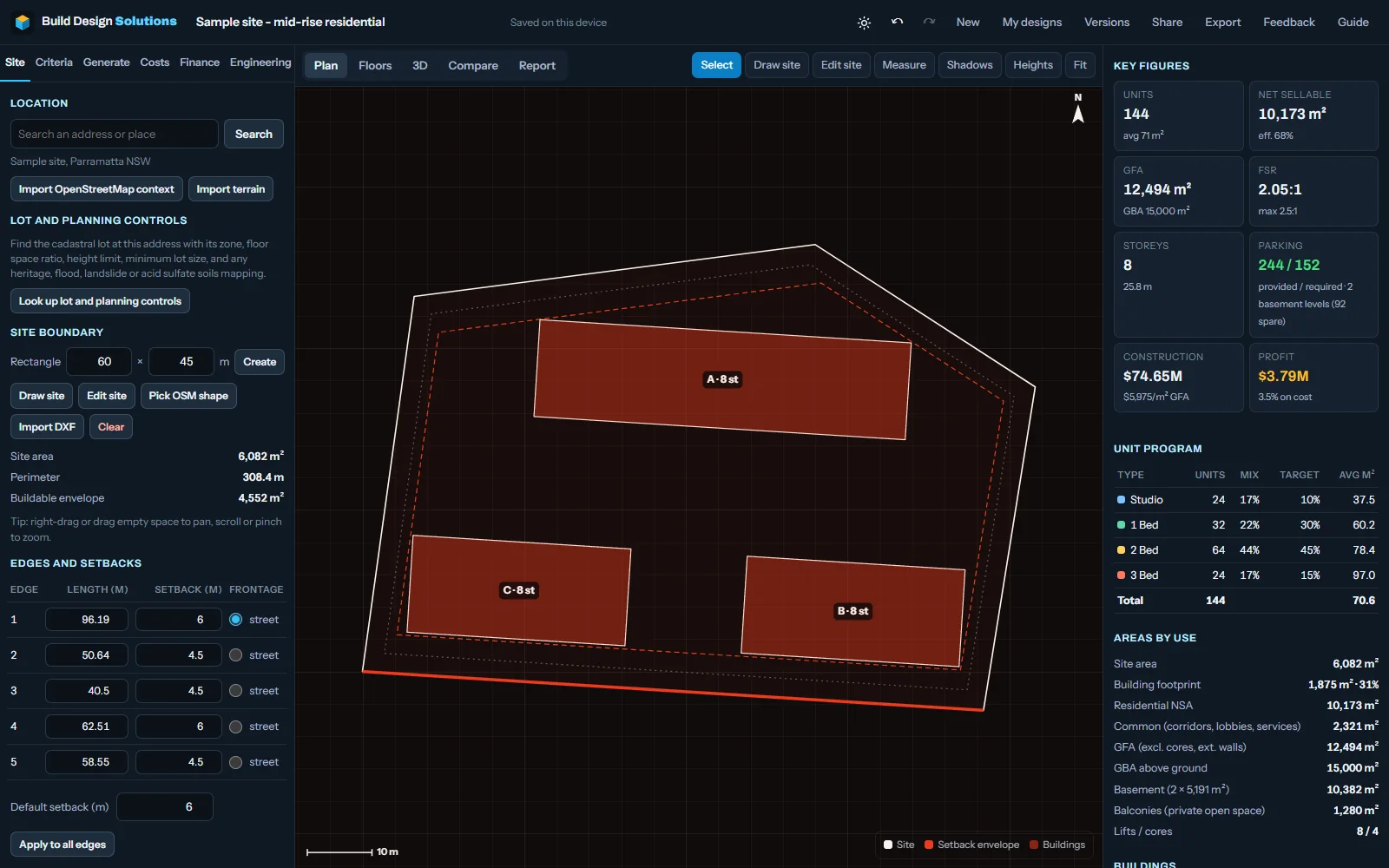The width and height of the screenshot is (1389, 868).
Task: Select edge 2 street frontage radio
Action: tap(235, 655)
